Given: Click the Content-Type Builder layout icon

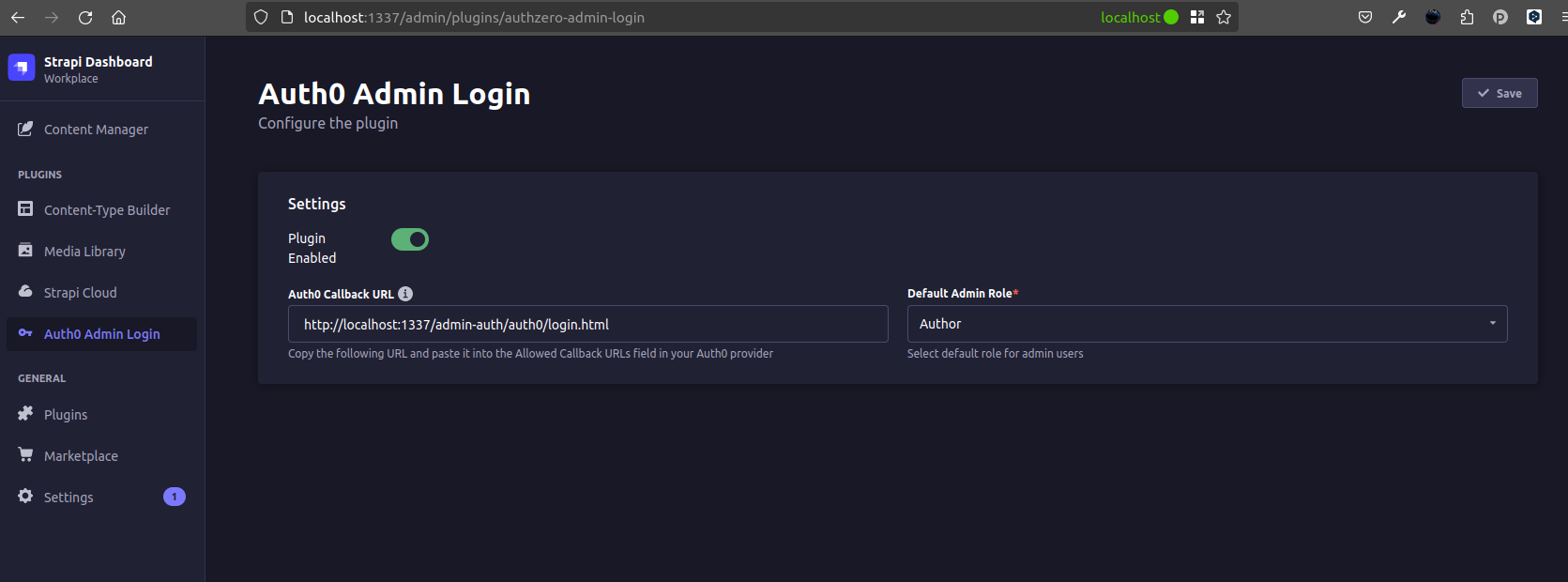Looking at the screenshot, I should [25, 209].
